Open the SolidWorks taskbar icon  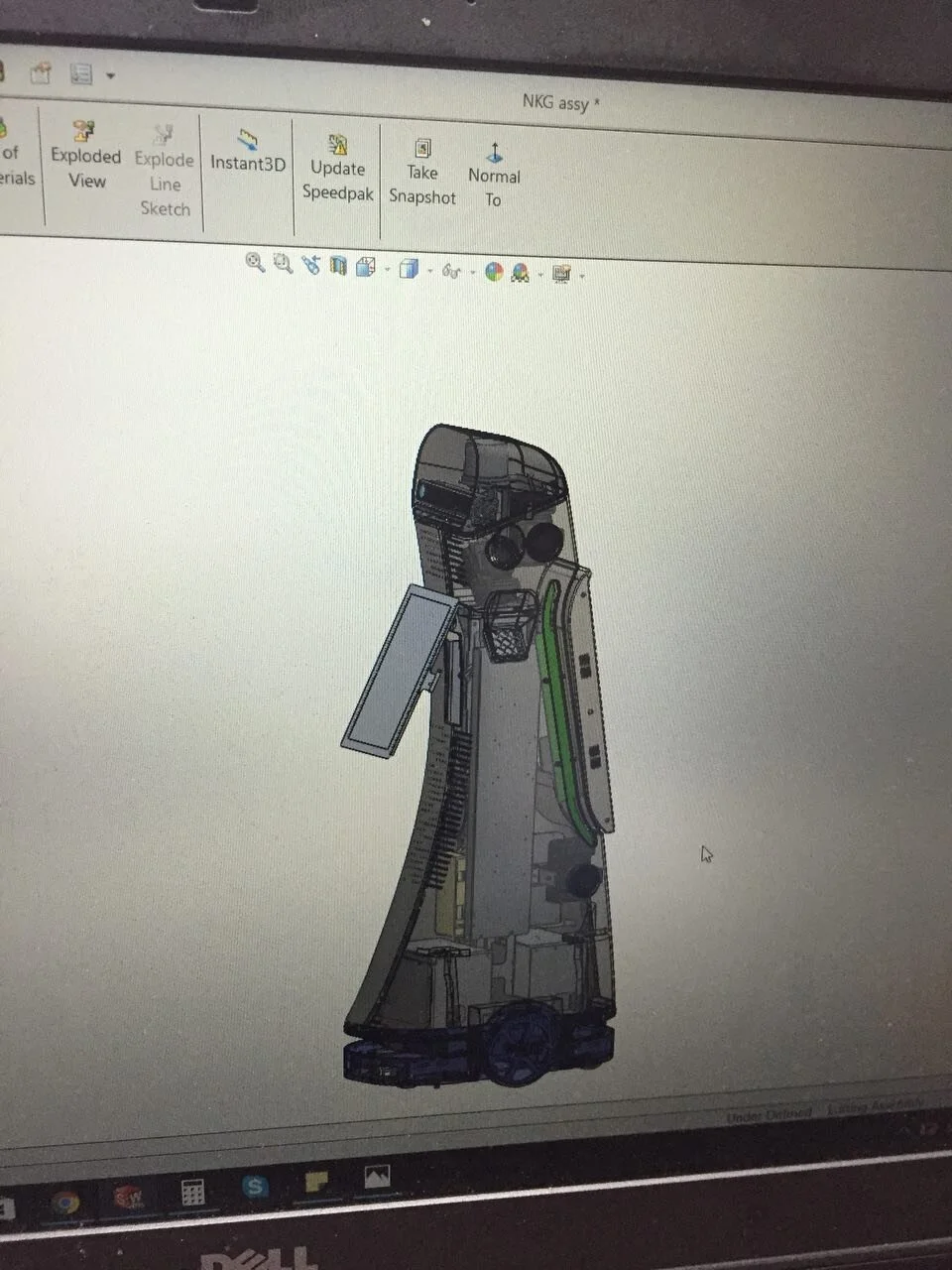(x=128, y=1197)
